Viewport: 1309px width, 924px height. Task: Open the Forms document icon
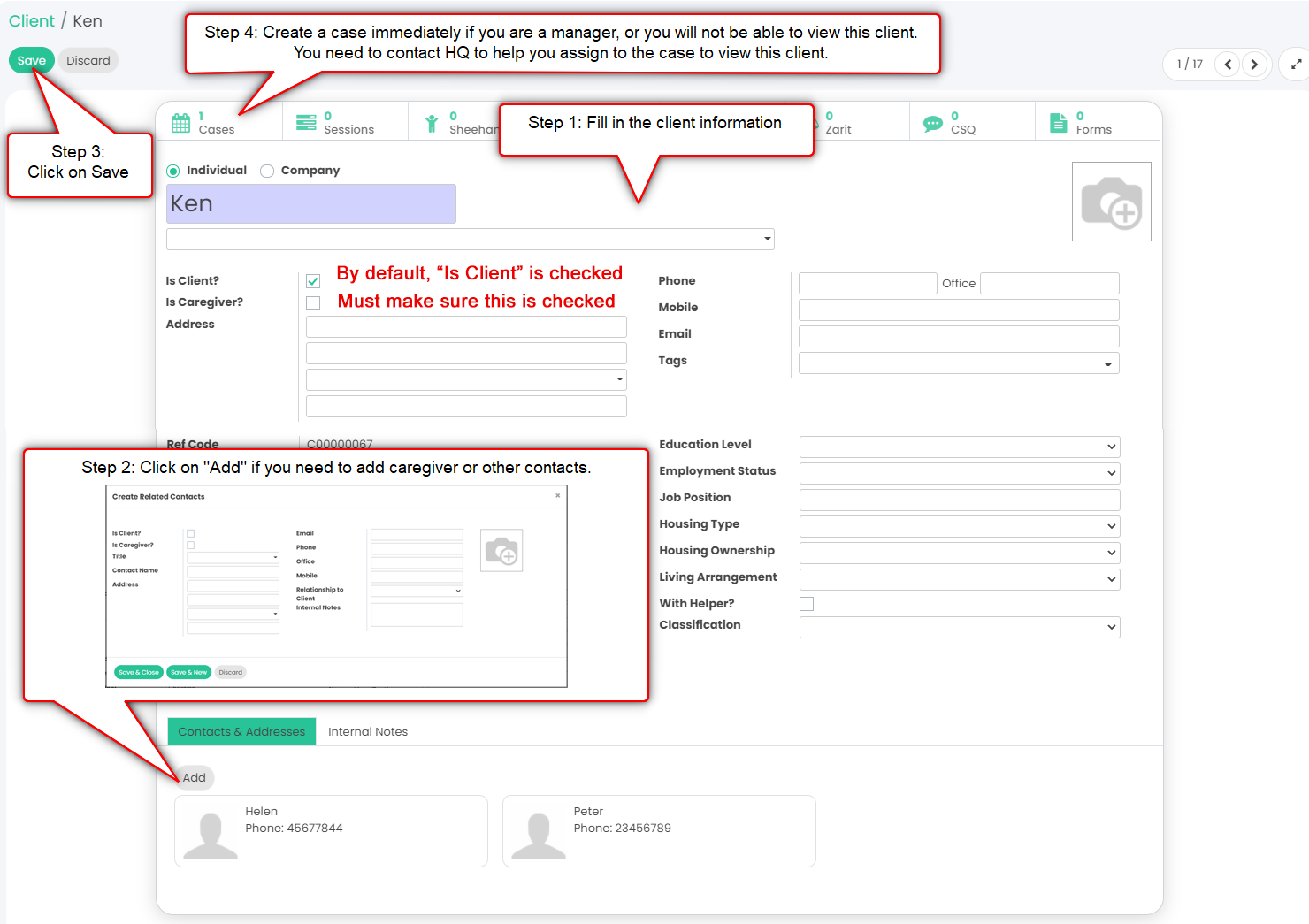click(1058, 123)
